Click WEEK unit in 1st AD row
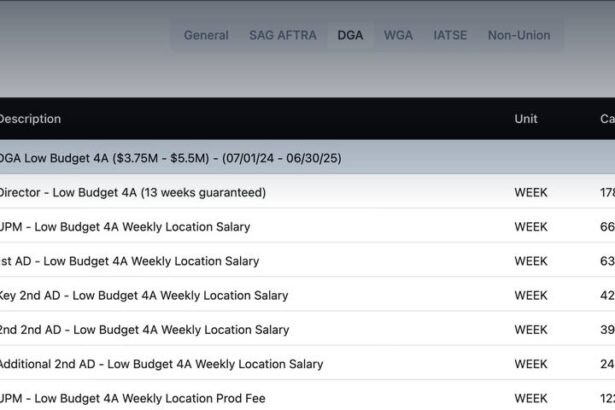 pyautogui.click(x=531, y=261)
